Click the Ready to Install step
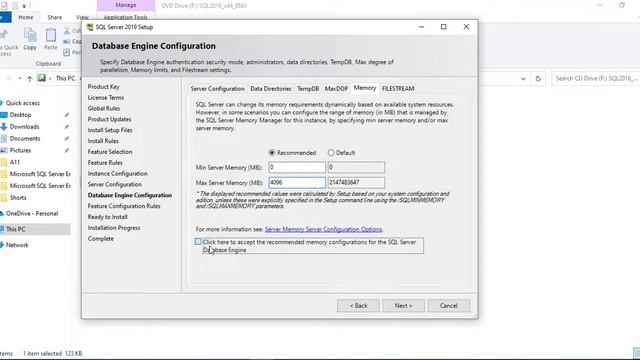The image size is (640, 360). tap(107, 217)
